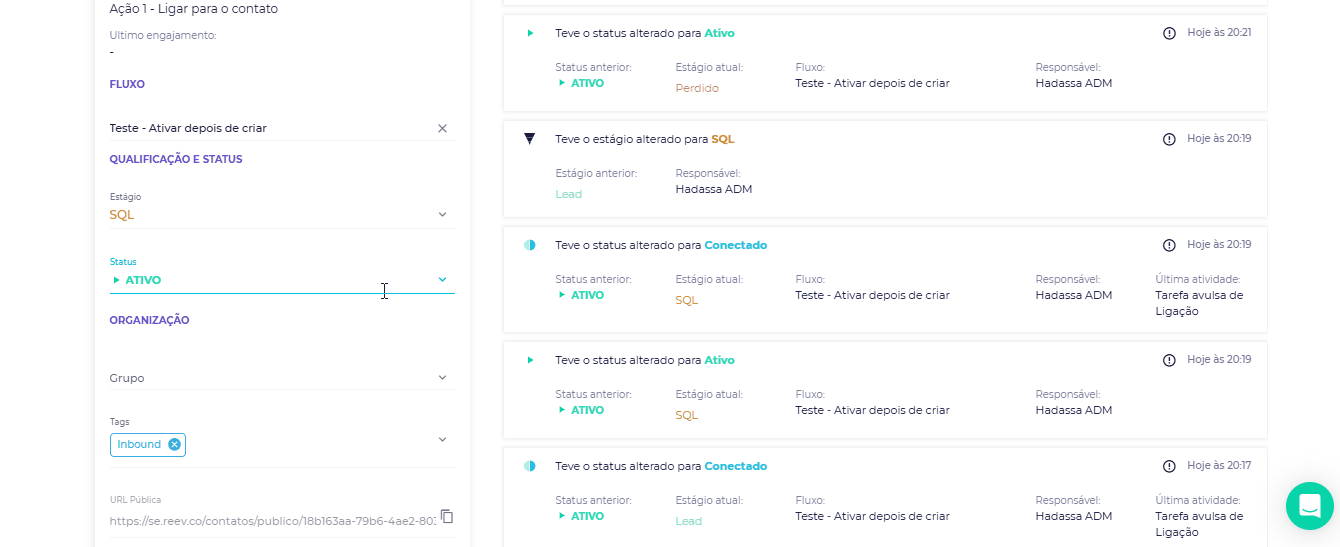The height and width of the screenshot is (547, 1340).
Task: Expand the Estágio dropdown
Action: [x=442, y=214]
